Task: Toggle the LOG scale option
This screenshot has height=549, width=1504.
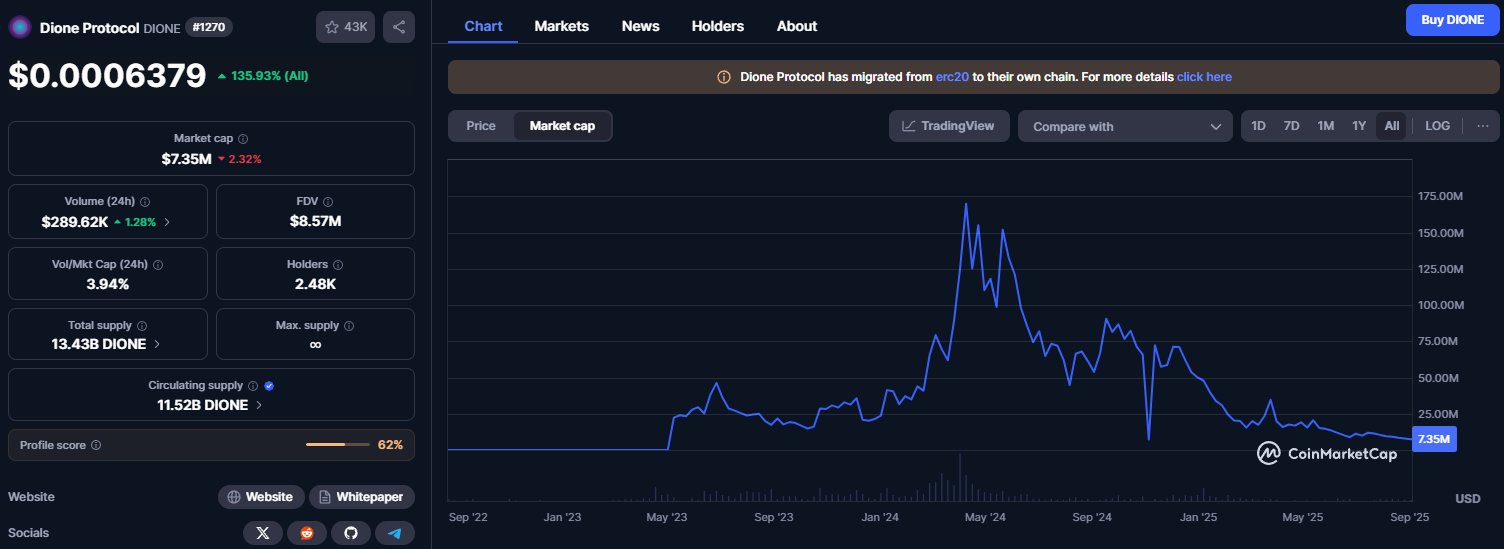Action: [x=1437, y=126]
